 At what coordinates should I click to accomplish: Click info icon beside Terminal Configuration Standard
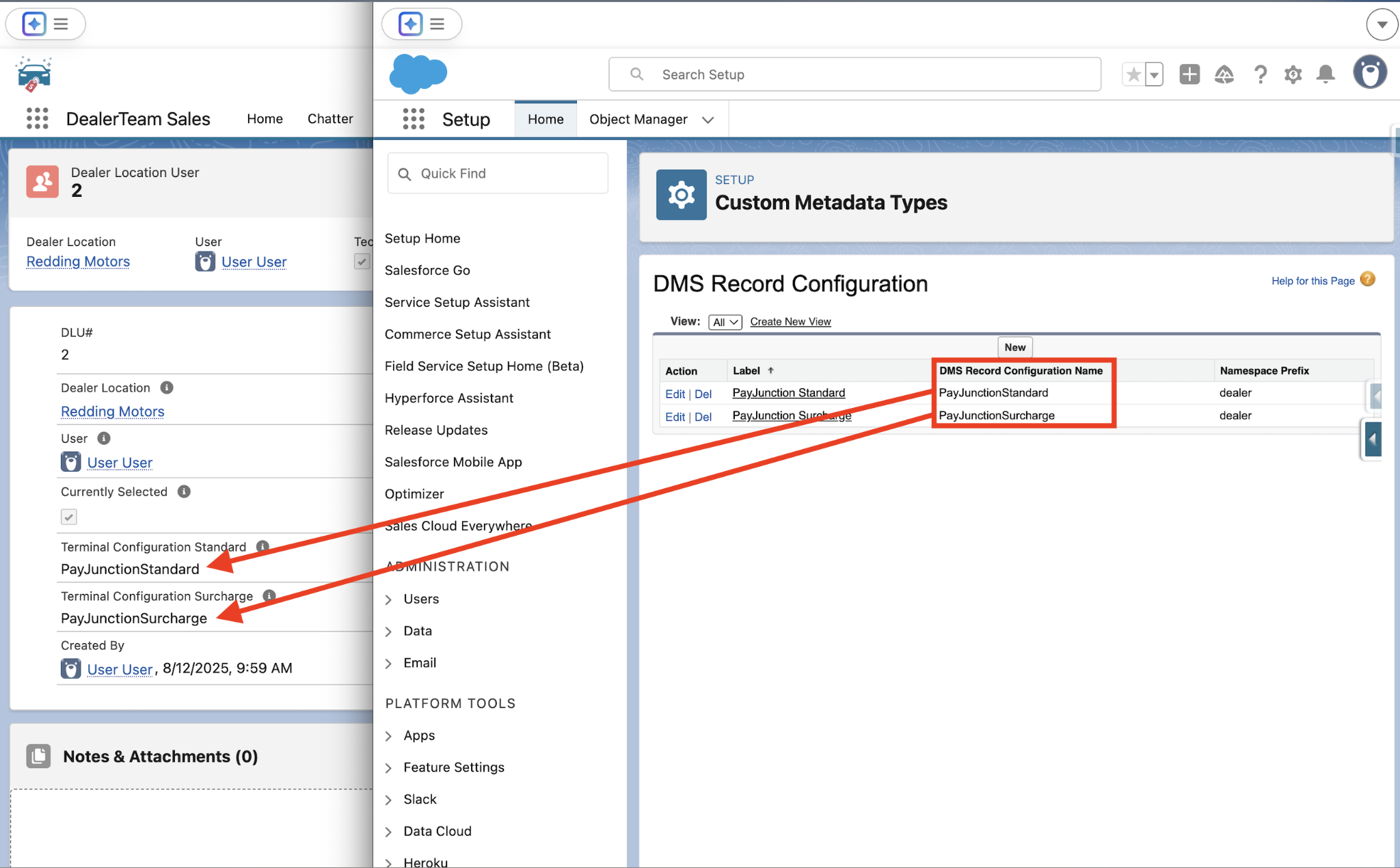262,546
